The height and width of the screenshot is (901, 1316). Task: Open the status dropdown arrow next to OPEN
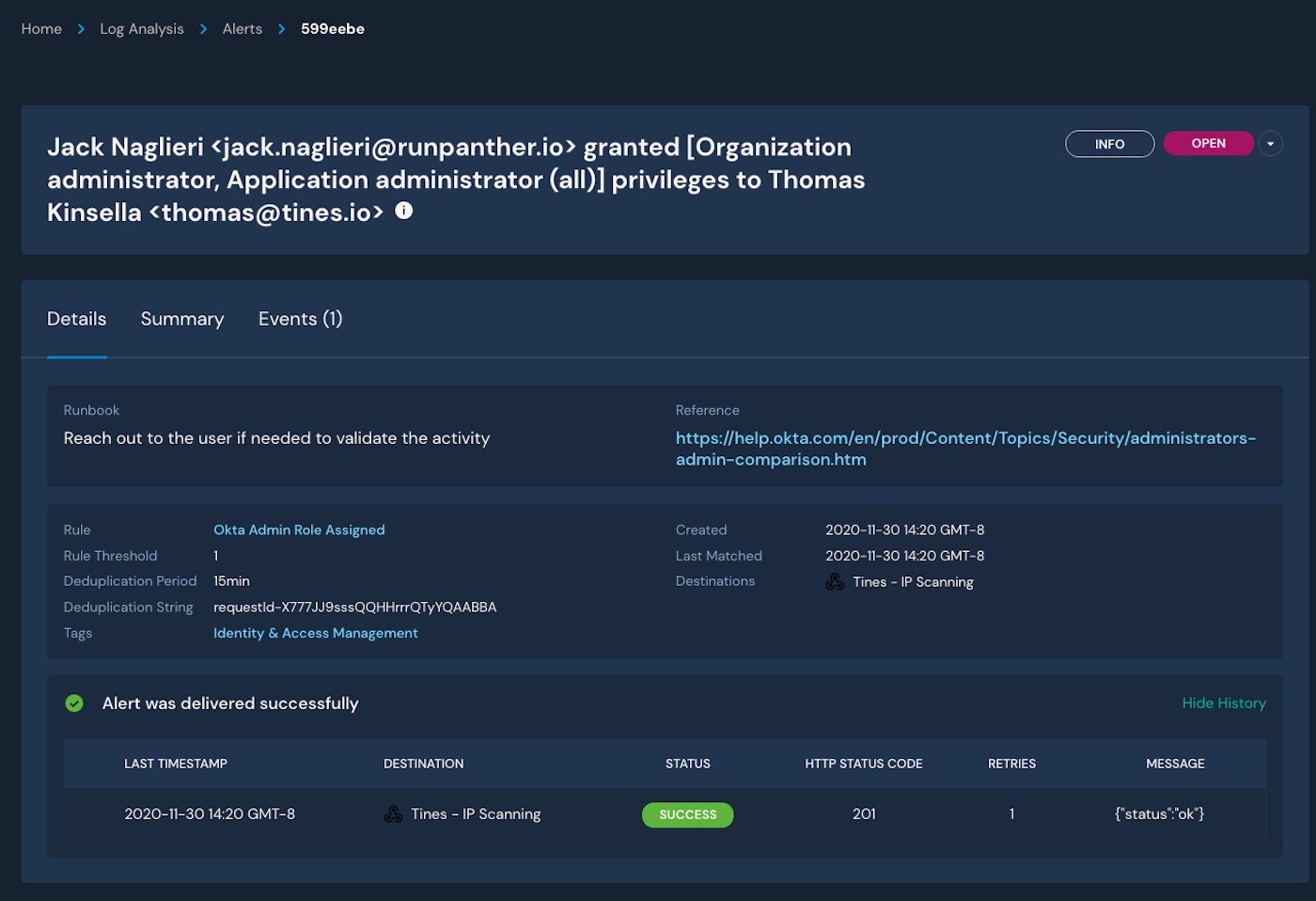1270,144
